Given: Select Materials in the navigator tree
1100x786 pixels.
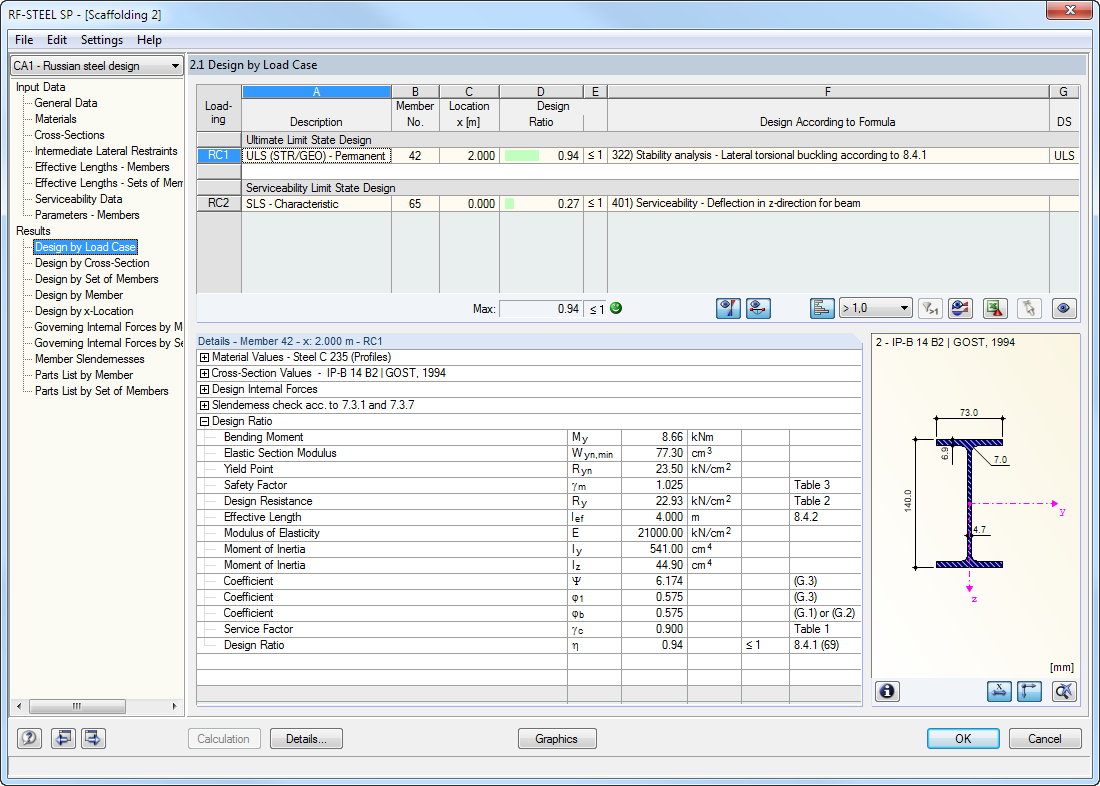Looking at the screenshot, I should (x=55, y=119).
